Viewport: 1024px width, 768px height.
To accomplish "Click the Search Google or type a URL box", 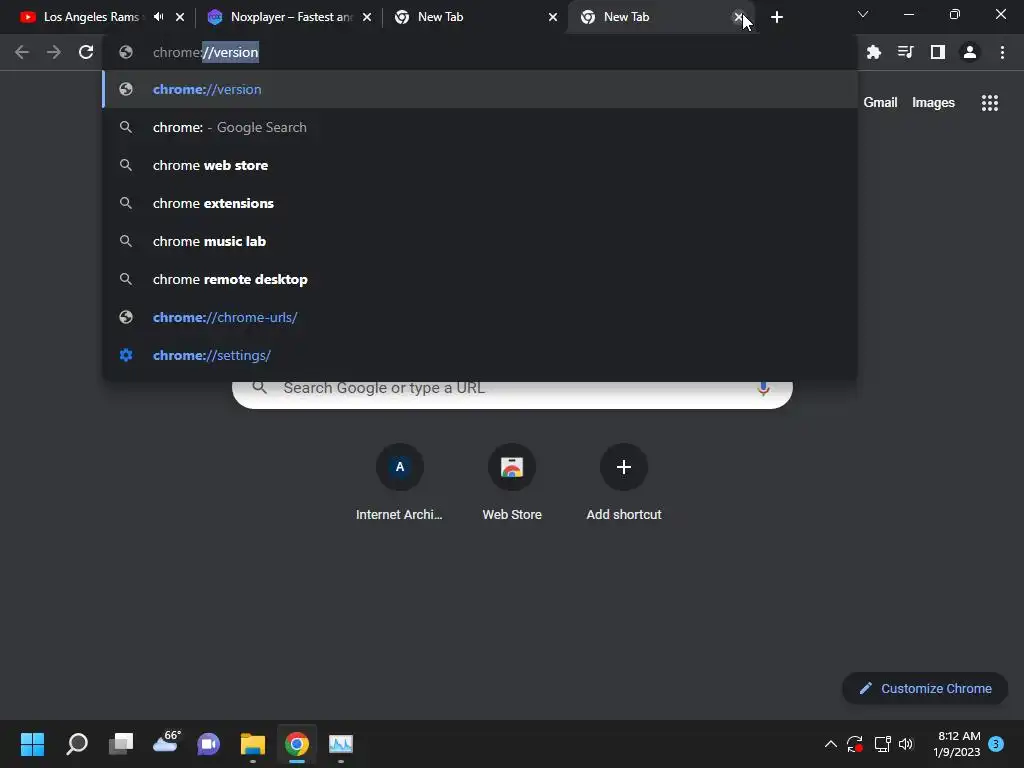I will coord(513,394).
